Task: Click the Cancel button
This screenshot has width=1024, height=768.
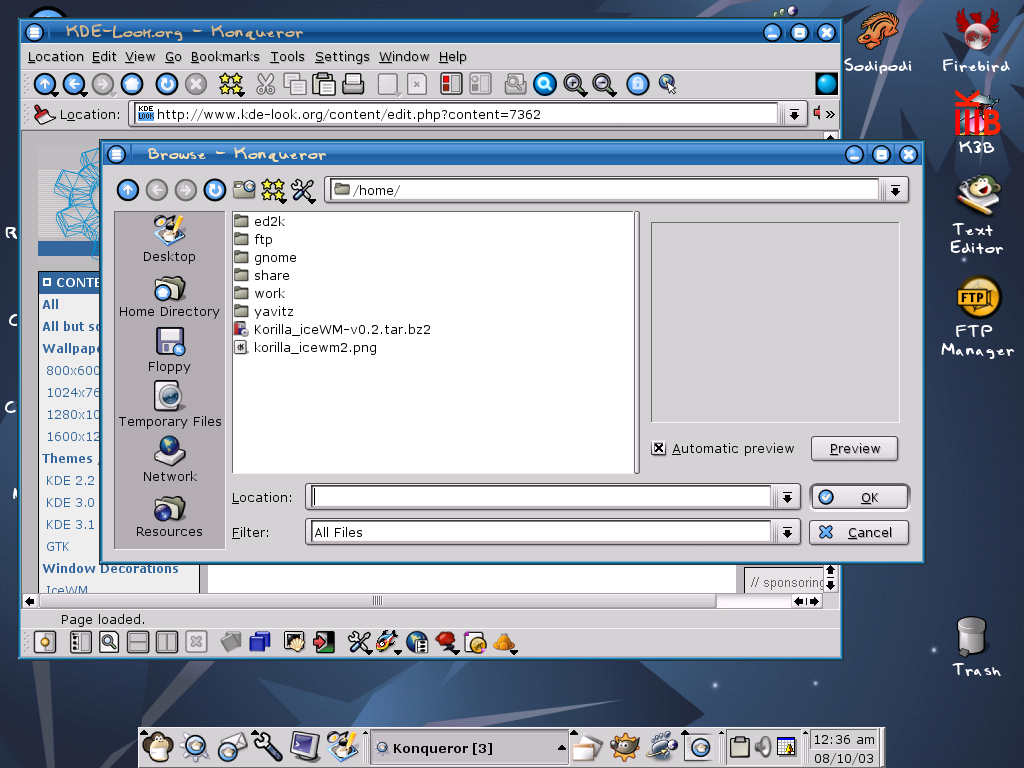Action: point(859,533)
